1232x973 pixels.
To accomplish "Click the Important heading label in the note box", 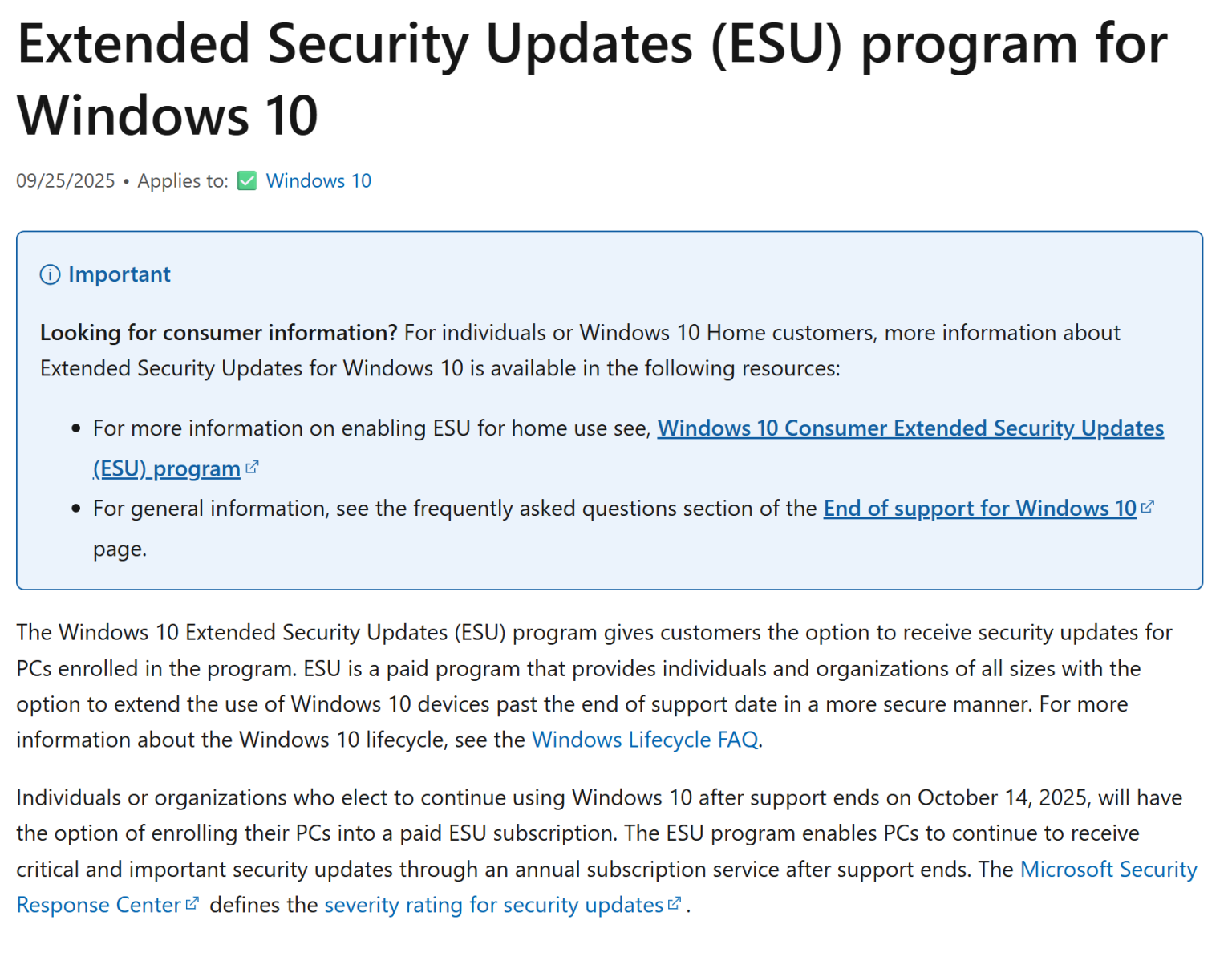I will click(120, 274).
